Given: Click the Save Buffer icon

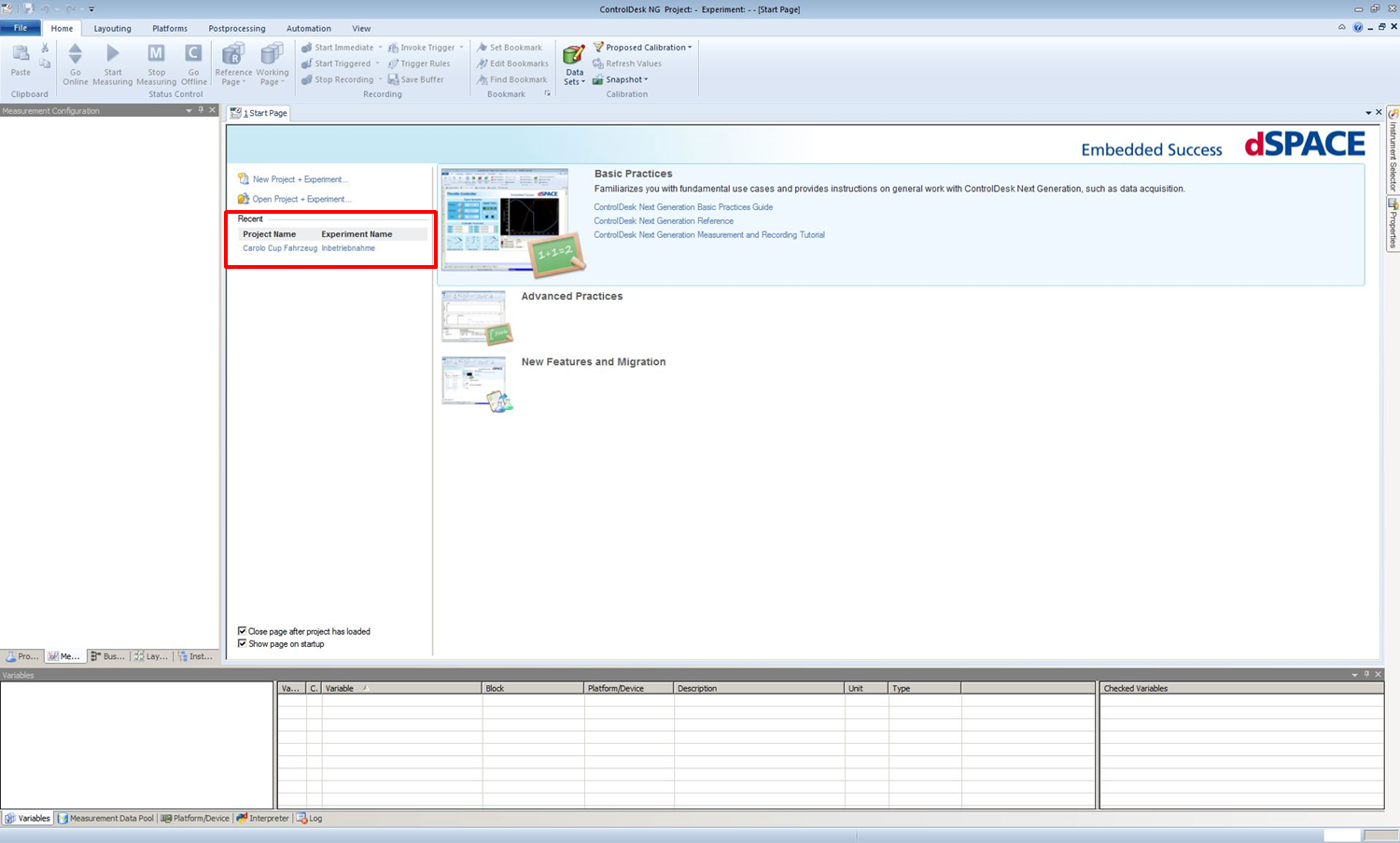Looking at the screenshot, I should coord(393,79).
